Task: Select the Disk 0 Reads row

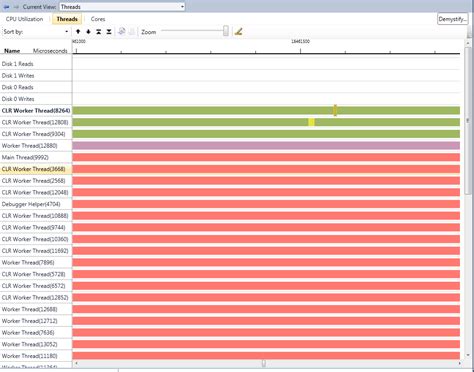Action: tap(36, 87)
